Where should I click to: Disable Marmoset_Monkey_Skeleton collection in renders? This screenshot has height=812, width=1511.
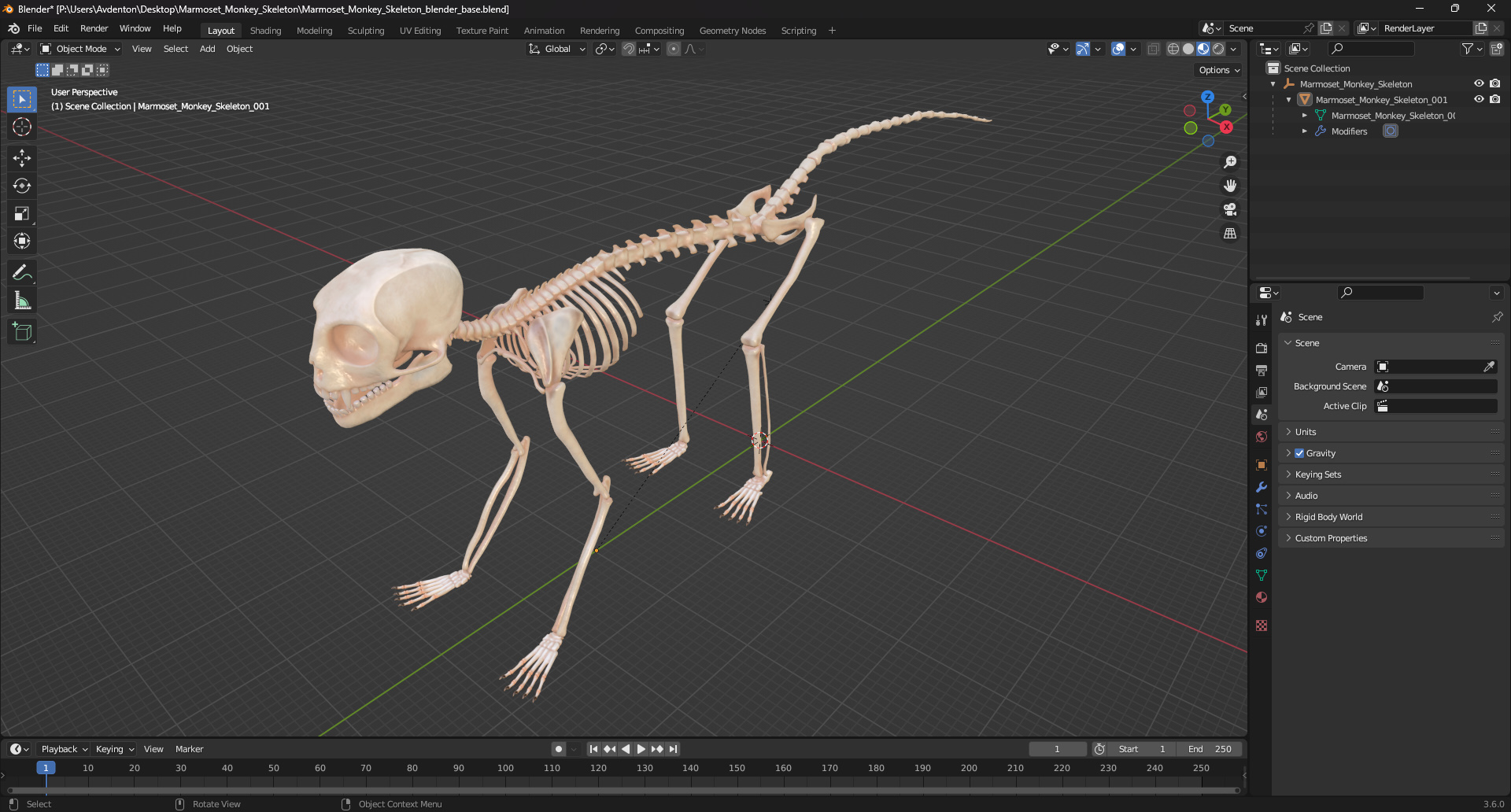coord(1494,83)
